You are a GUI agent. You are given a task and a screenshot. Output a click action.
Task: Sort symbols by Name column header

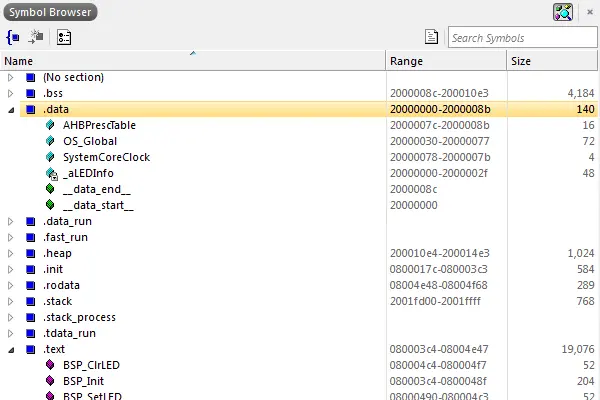click(190, 61)
